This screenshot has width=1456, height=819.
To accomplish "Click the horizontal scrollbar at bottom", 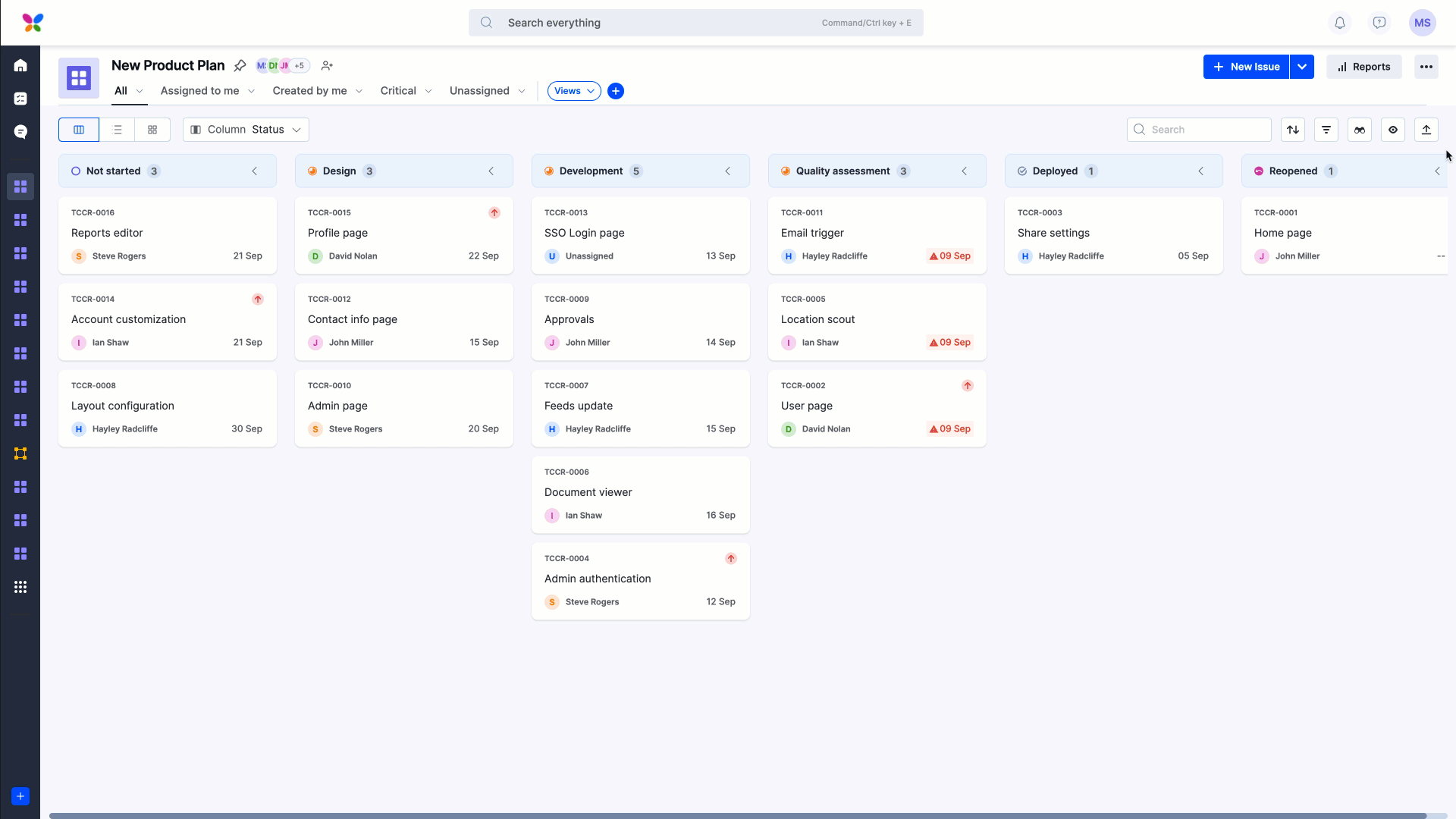I will pyautogui.click(x=738, y=816).
